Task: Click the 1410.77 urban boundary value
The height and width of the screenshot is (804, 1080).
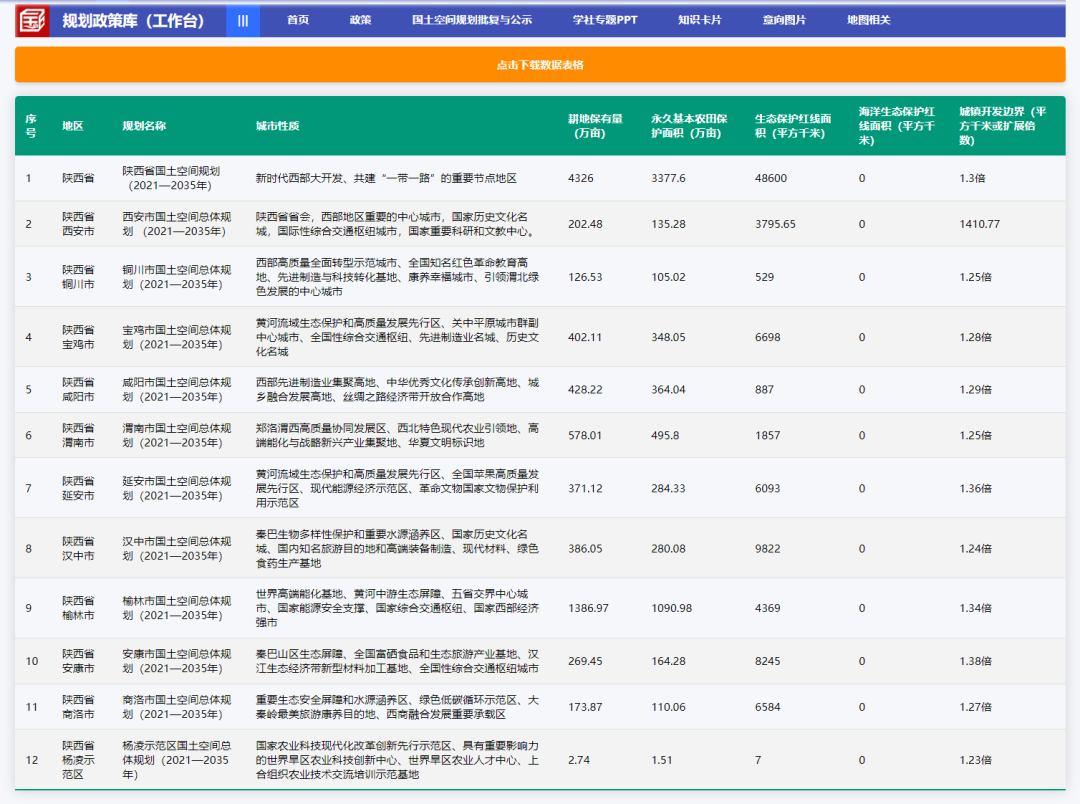Action: (979, 224)
